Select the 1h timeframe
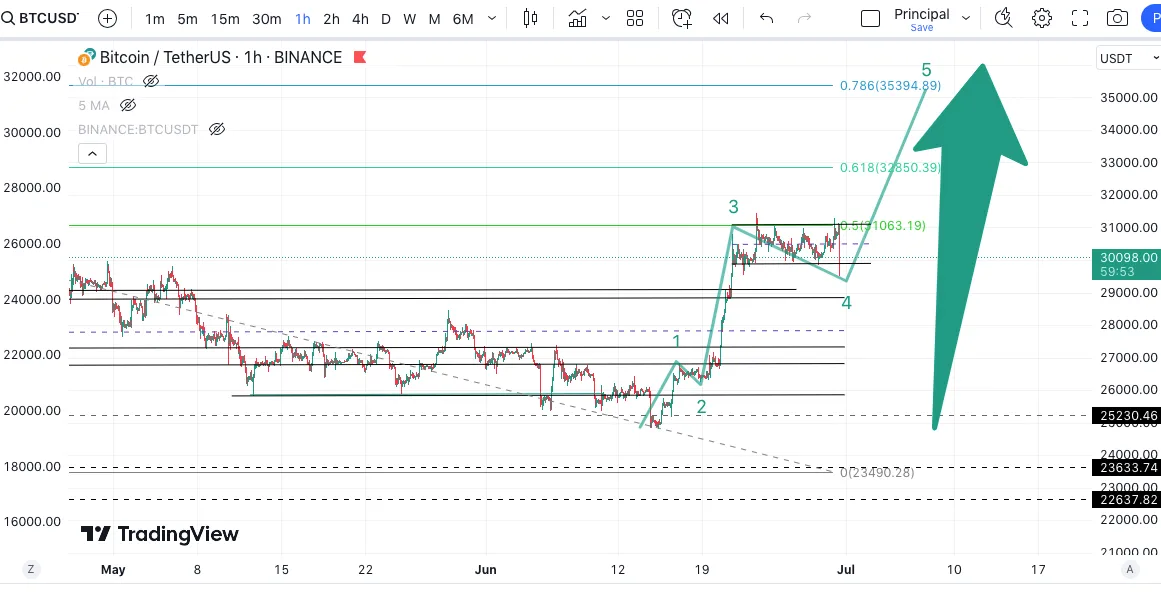Viewport: 1161px width, 592px height. tap(302, 19)
